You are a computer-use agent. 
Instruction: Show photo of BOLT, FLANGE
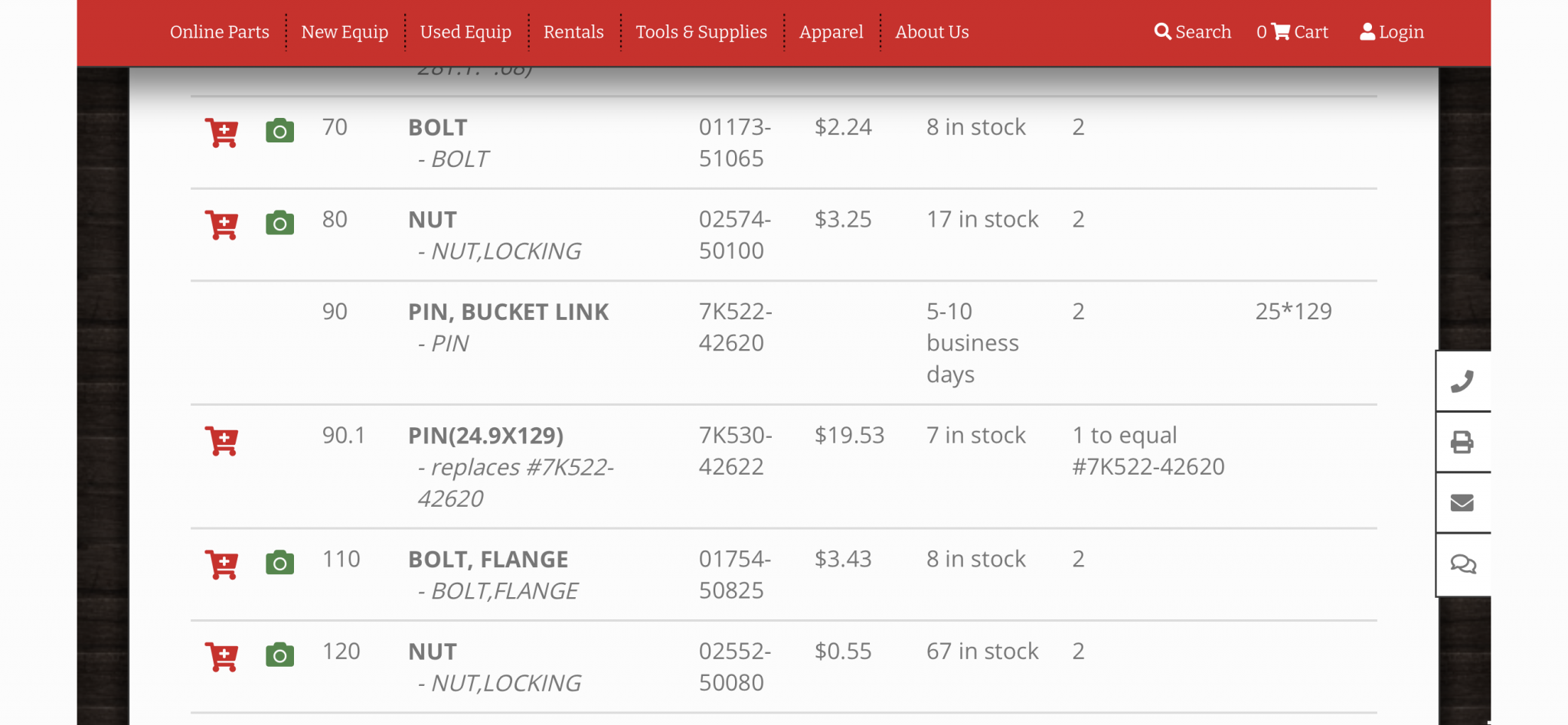click(279, 563)
